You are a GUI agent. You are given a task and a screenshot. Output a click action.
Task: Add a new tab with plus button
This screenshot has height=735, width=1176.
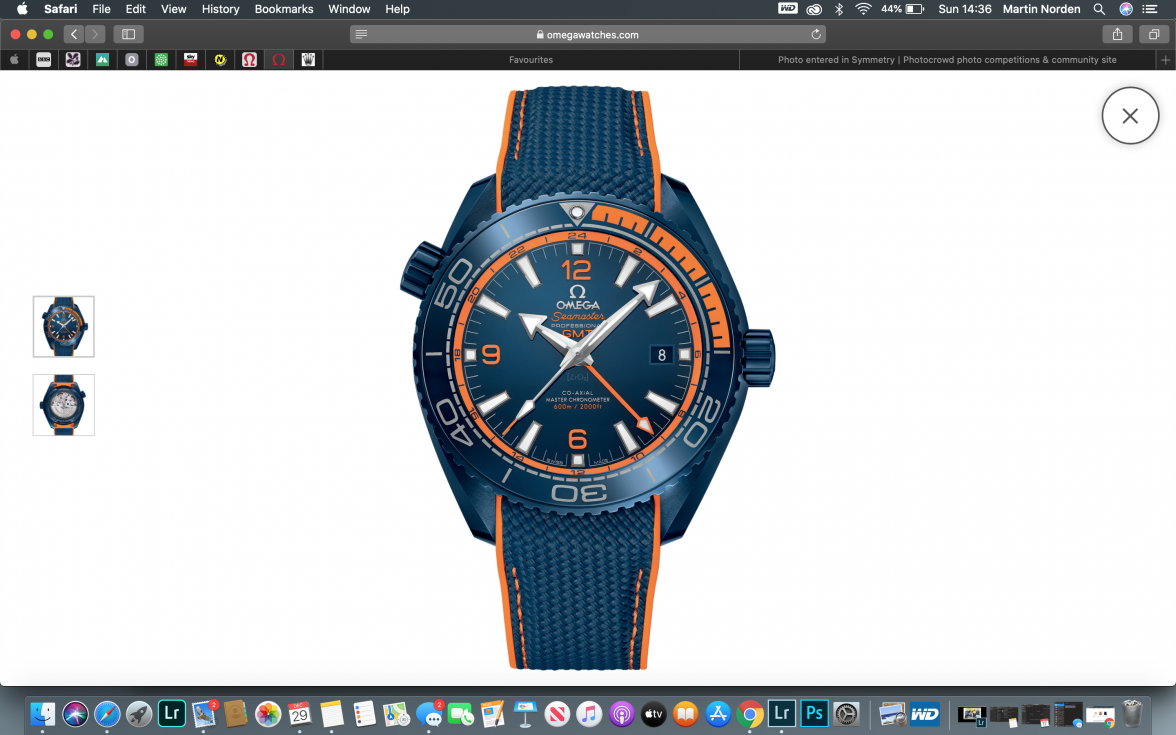click(x=1165, y=60)
